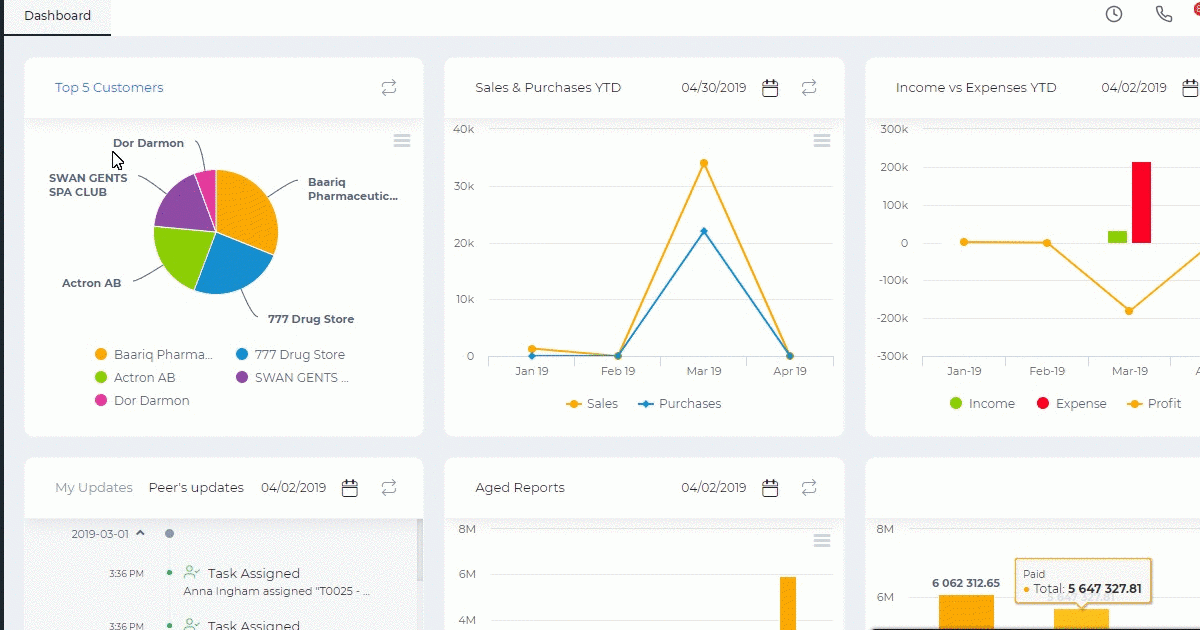
Task: Select the purple SWAN GENTS pie slice
Action: pos(183,203)
